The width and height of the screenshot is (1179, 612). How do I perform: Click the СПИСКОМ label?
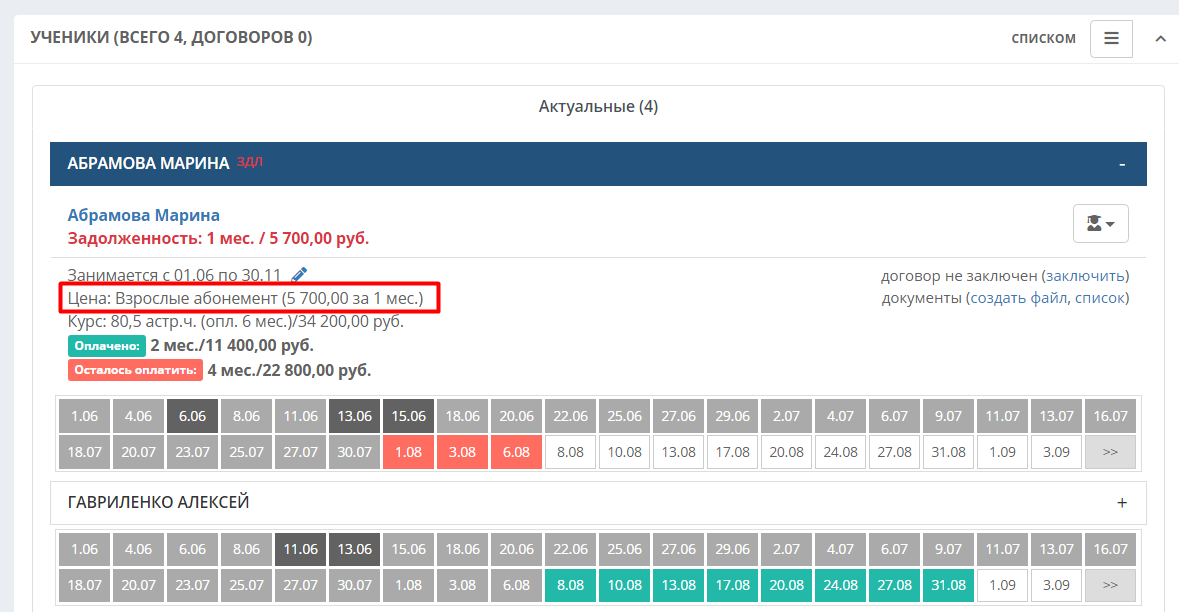pos(1044,38)
